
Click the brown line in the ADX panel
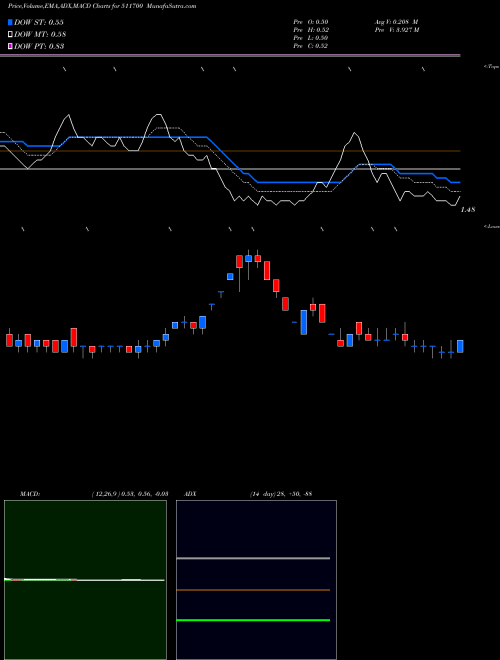click(253, 590)
